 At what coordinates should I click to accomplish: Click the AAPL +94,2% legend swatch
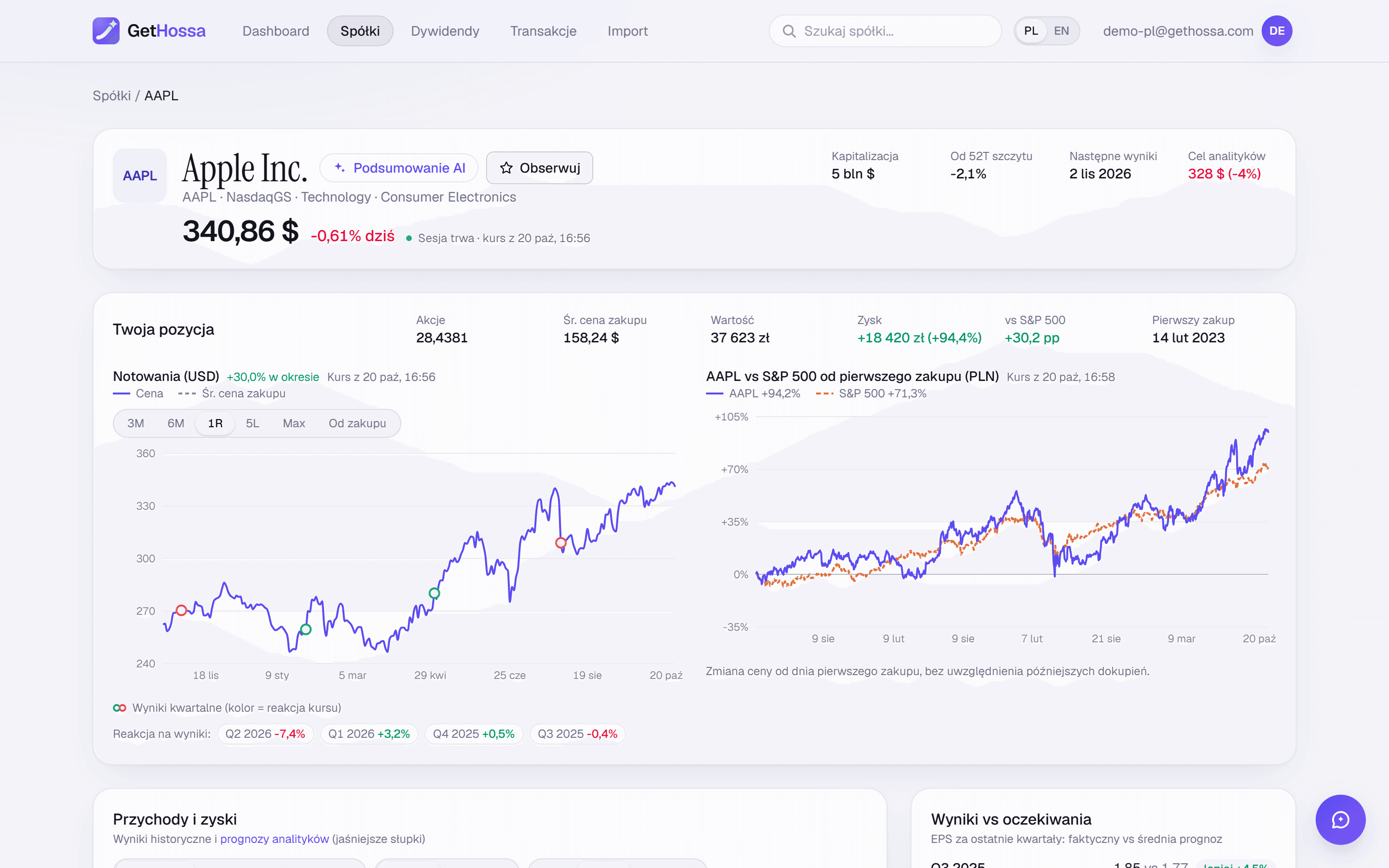point(715,393)
